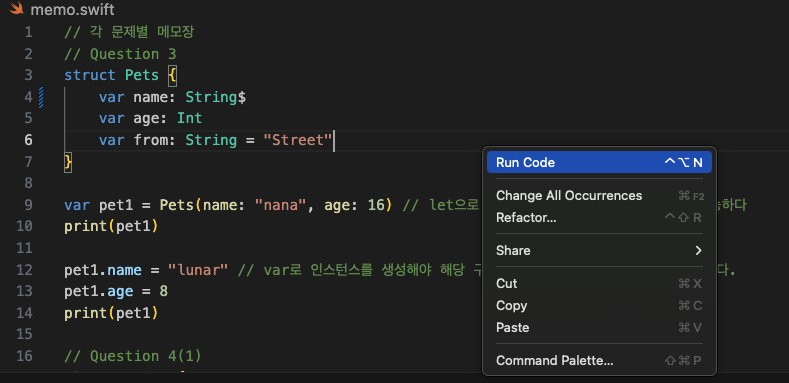Click print(pet1) on line 14
This screenshot has width=789, height=383.
(x=111, y=313)
